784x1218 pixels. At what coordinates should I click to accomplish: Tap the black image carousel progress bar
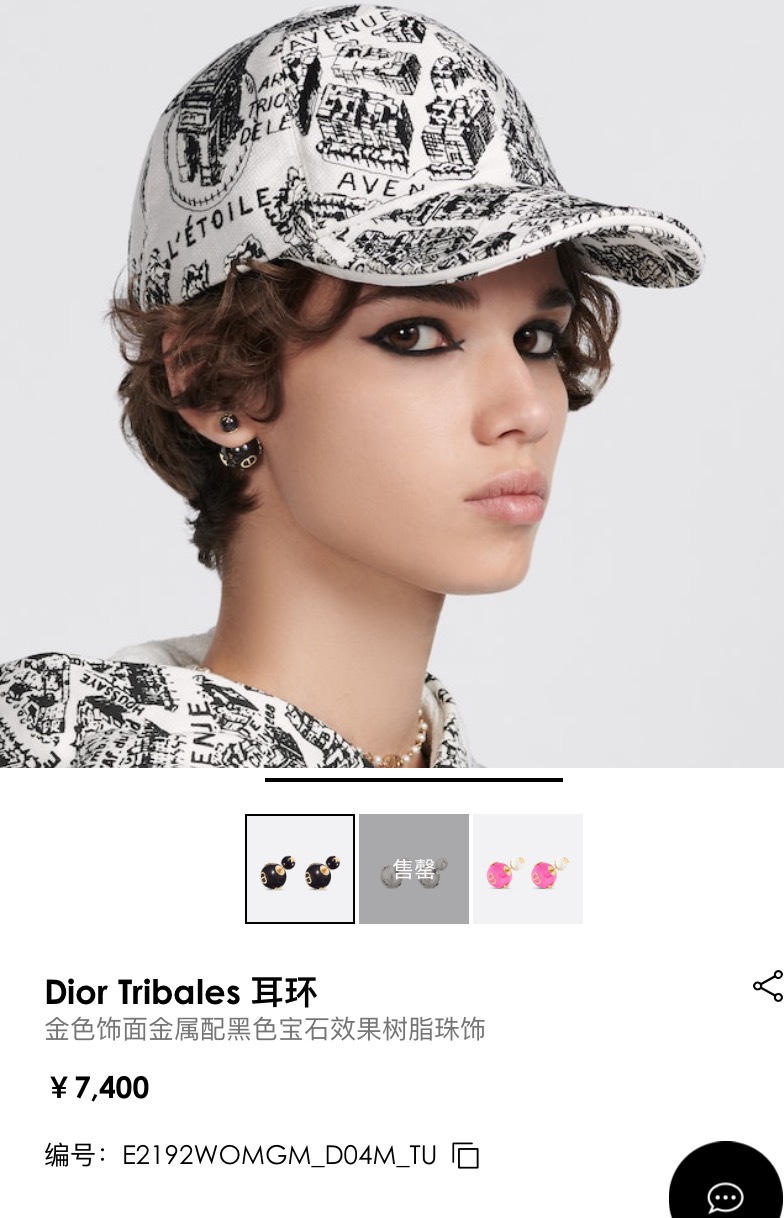(414, 779)
